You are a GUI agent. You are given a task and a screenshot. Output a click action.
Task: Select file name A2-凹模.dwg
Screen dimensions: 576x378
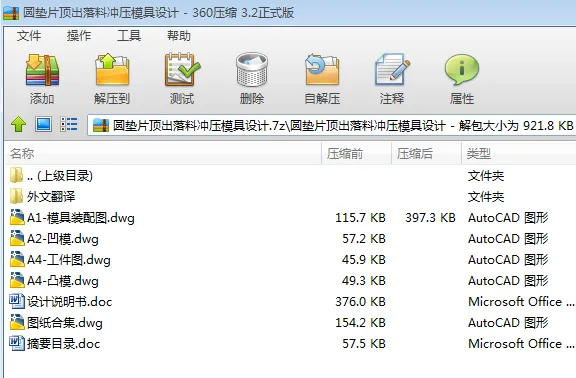click(63, 239)
